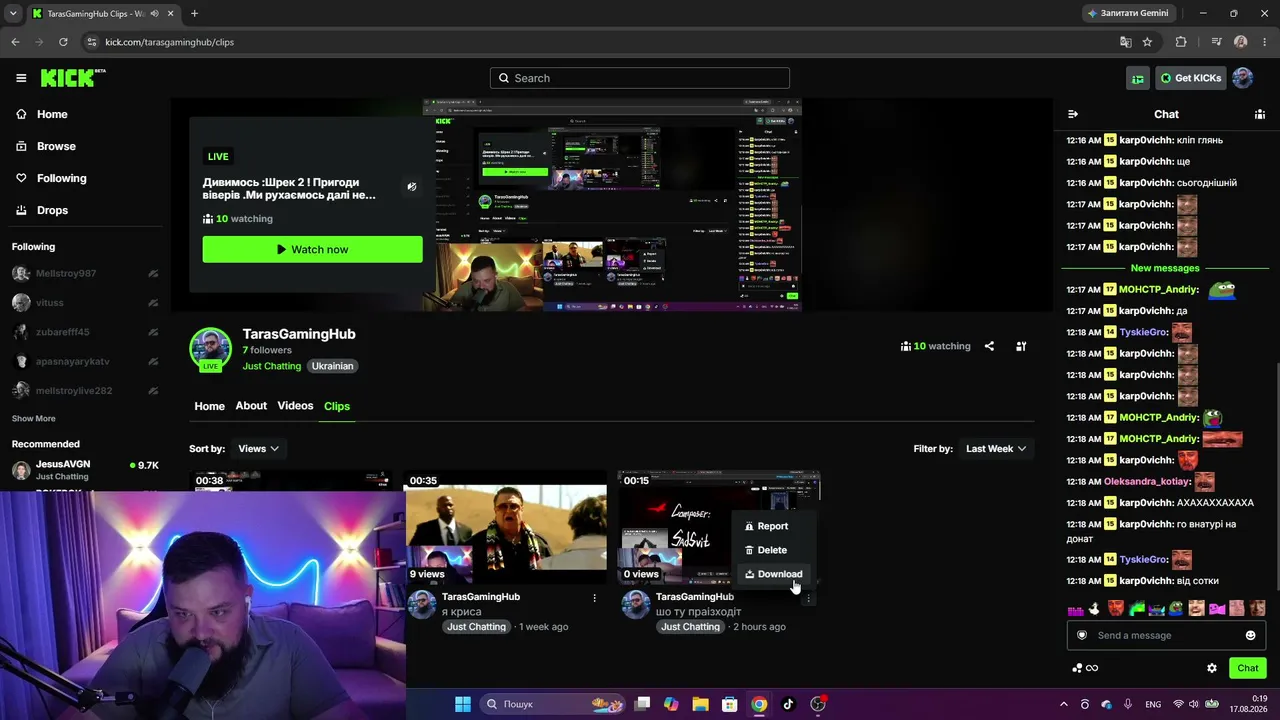The width and height of the screenshot is (1280, 720).
Task: Switch to the About tab
Action: [x=251, y=406]
